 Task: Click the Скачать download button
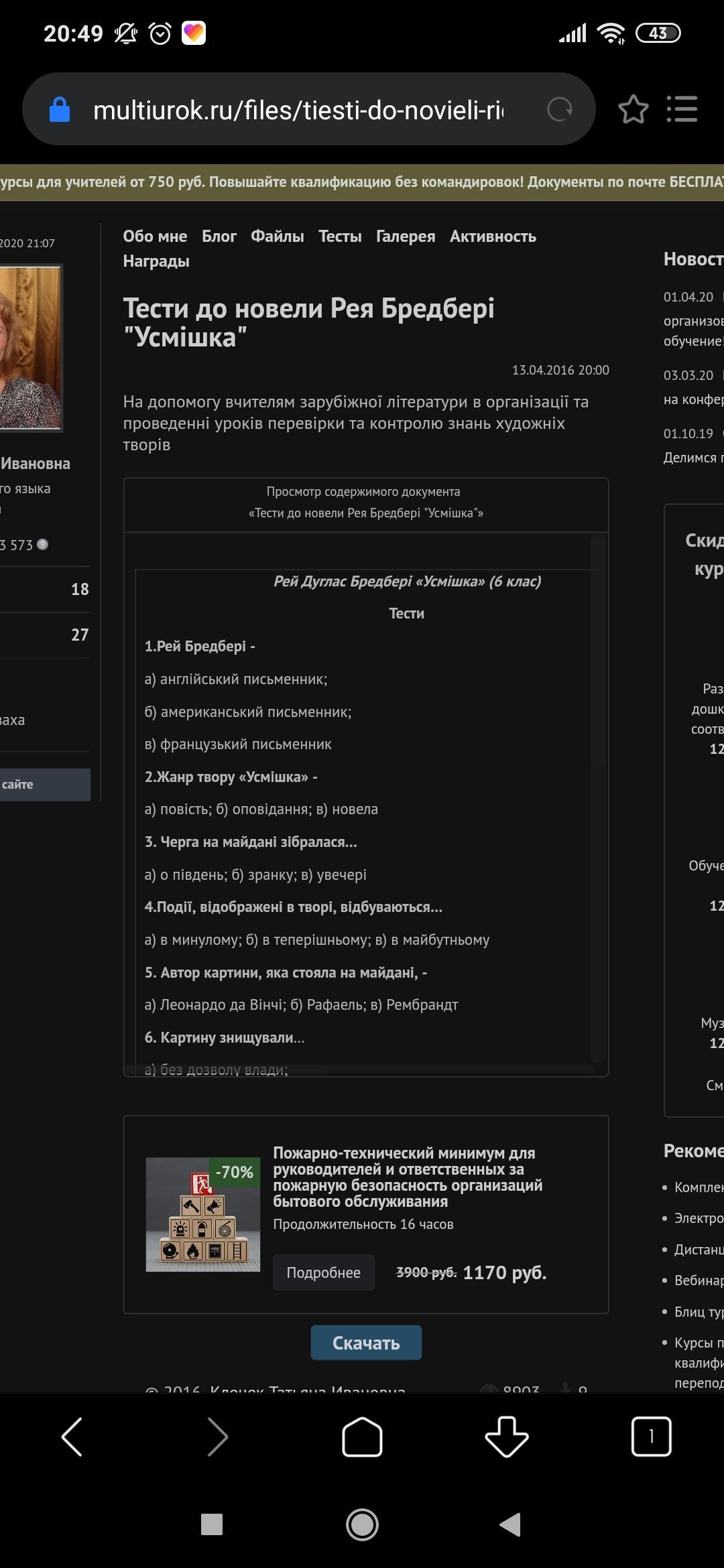(x=366, y=1343)
